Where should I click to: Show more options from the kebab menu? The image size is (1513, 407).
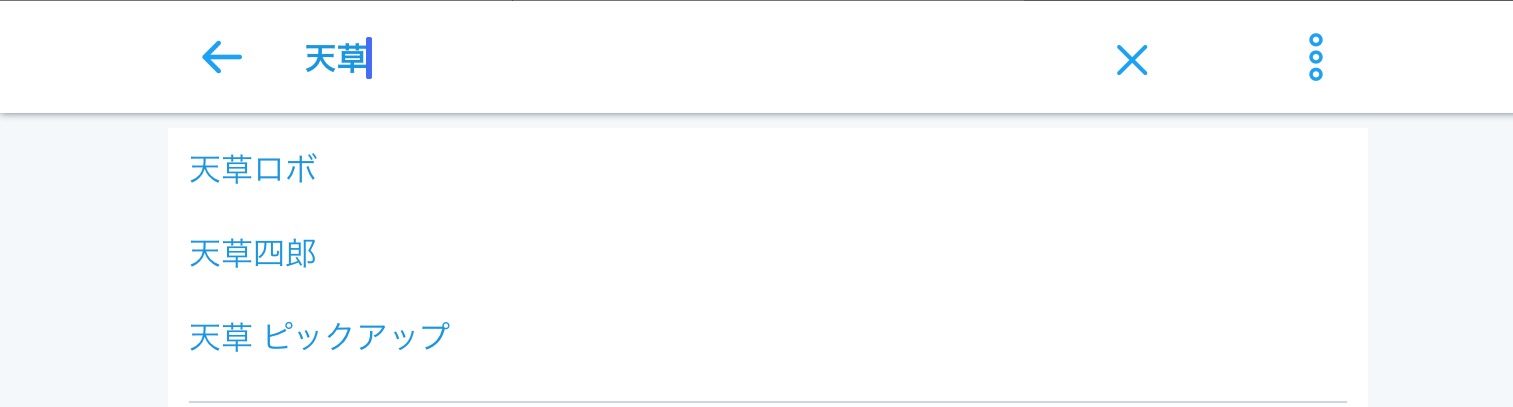[x=1315, y=58]
